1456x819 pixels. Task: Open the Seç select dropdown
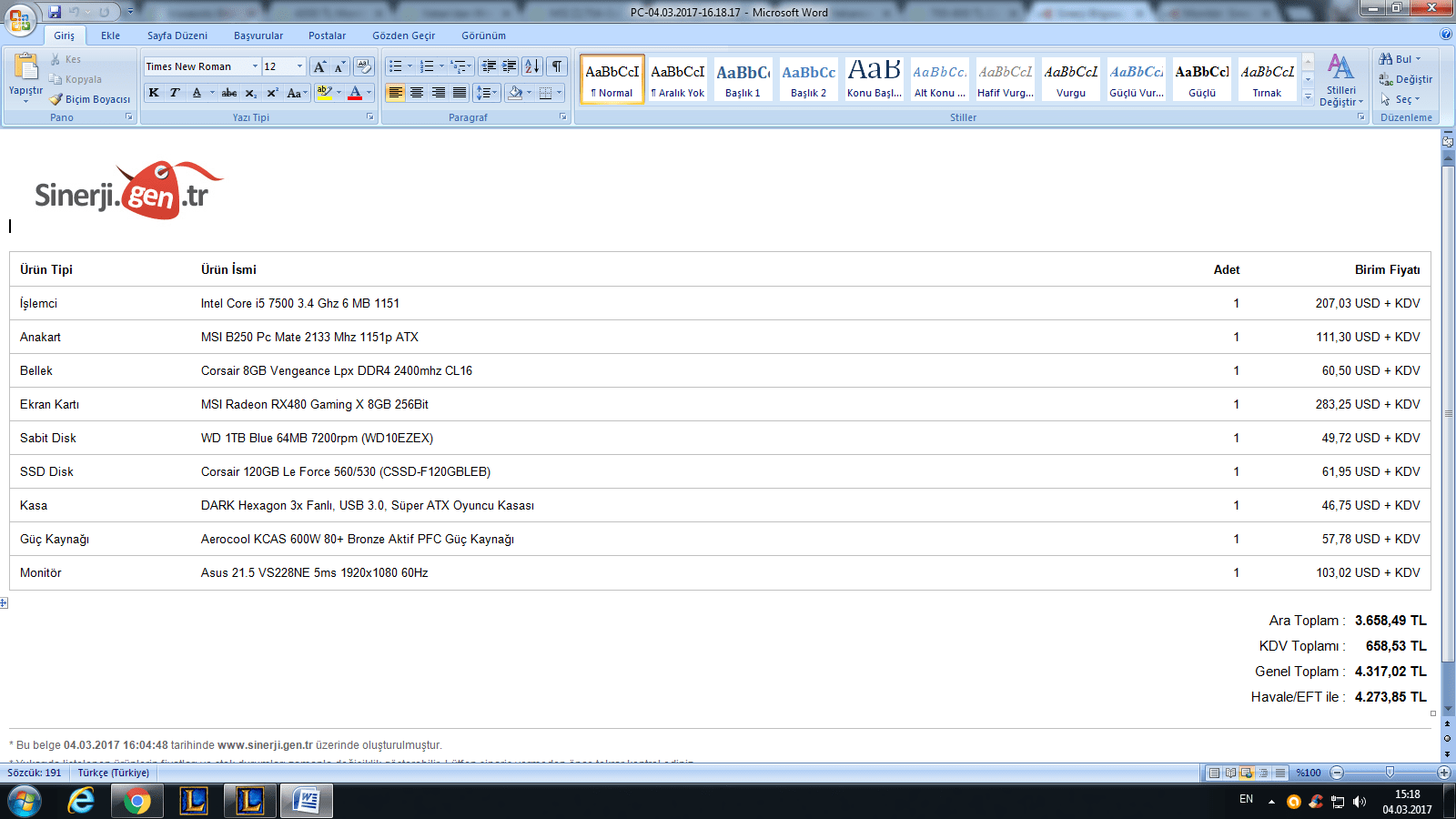click(x=1400, y=99)
